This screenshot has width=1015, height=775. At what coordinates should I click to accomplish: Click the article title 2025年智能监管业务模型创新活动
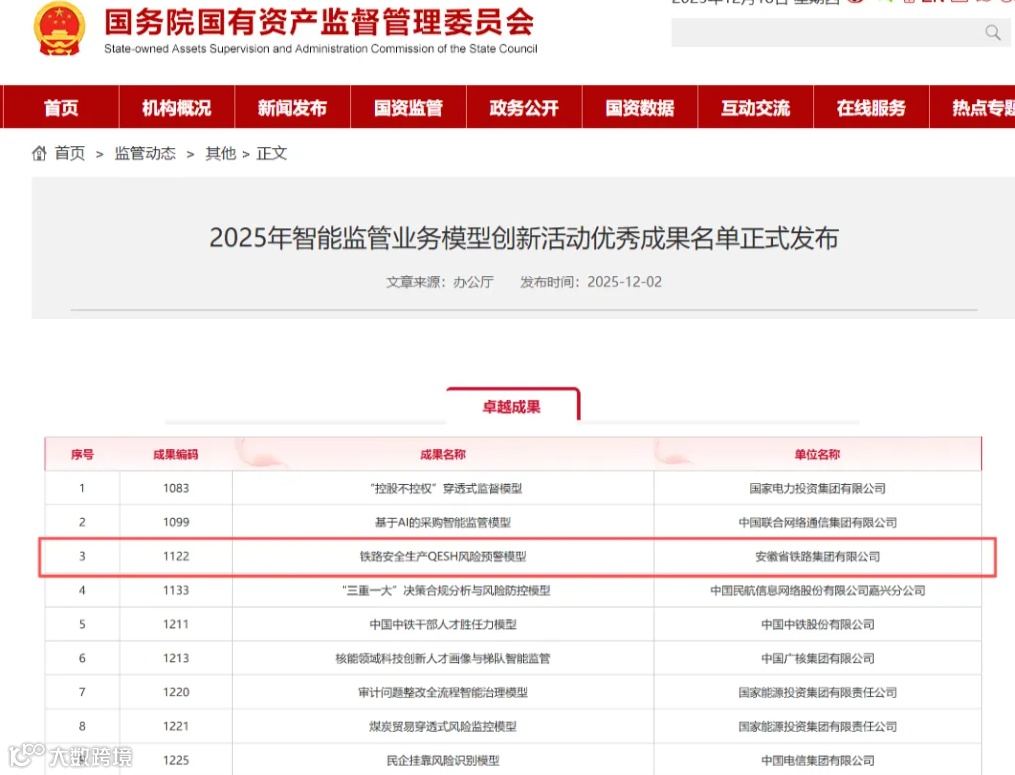(524, 238)
